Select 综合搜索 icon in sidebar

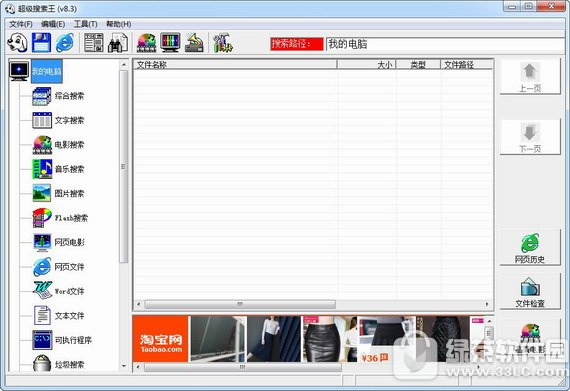[41, 96]
